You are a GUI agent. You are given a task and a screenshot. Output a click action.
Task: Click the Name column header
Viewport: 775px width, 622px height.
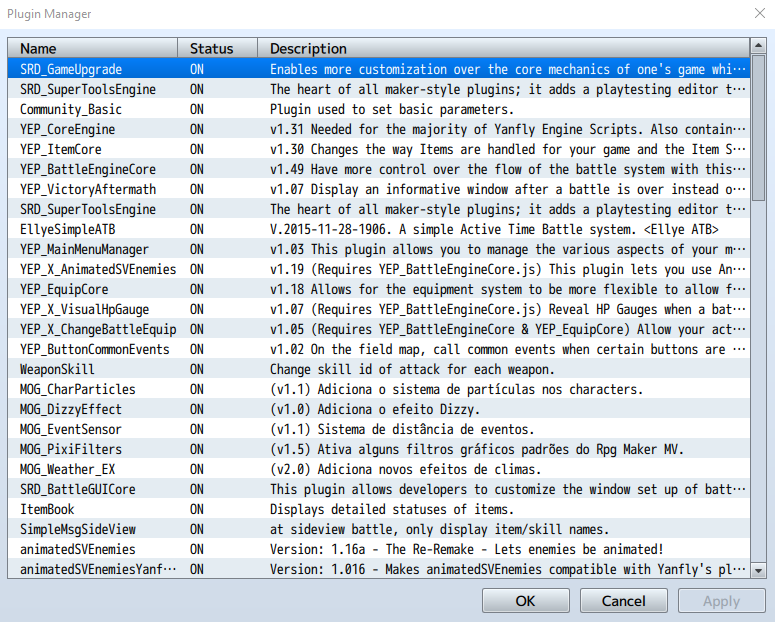tap(93, 48)
